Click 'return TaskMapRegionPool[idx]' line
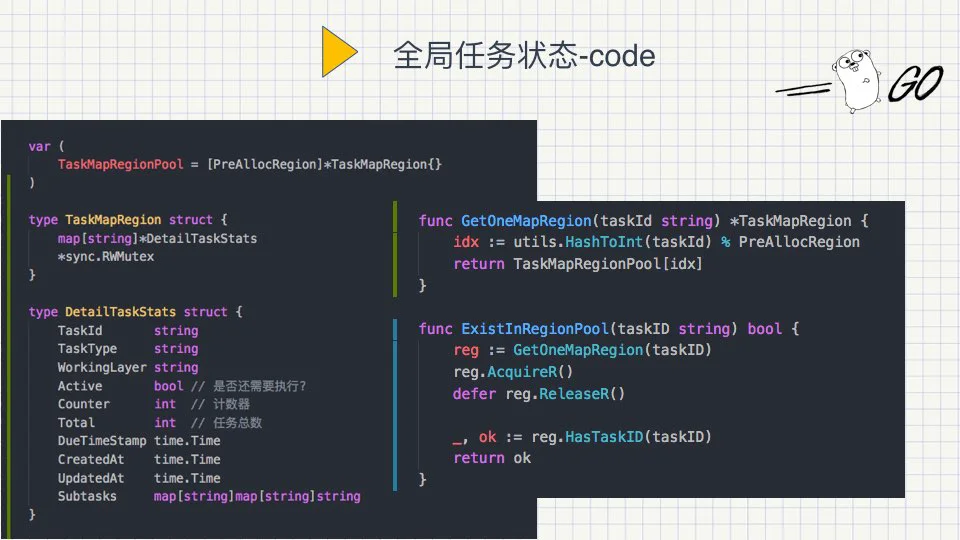 (578, 264)
